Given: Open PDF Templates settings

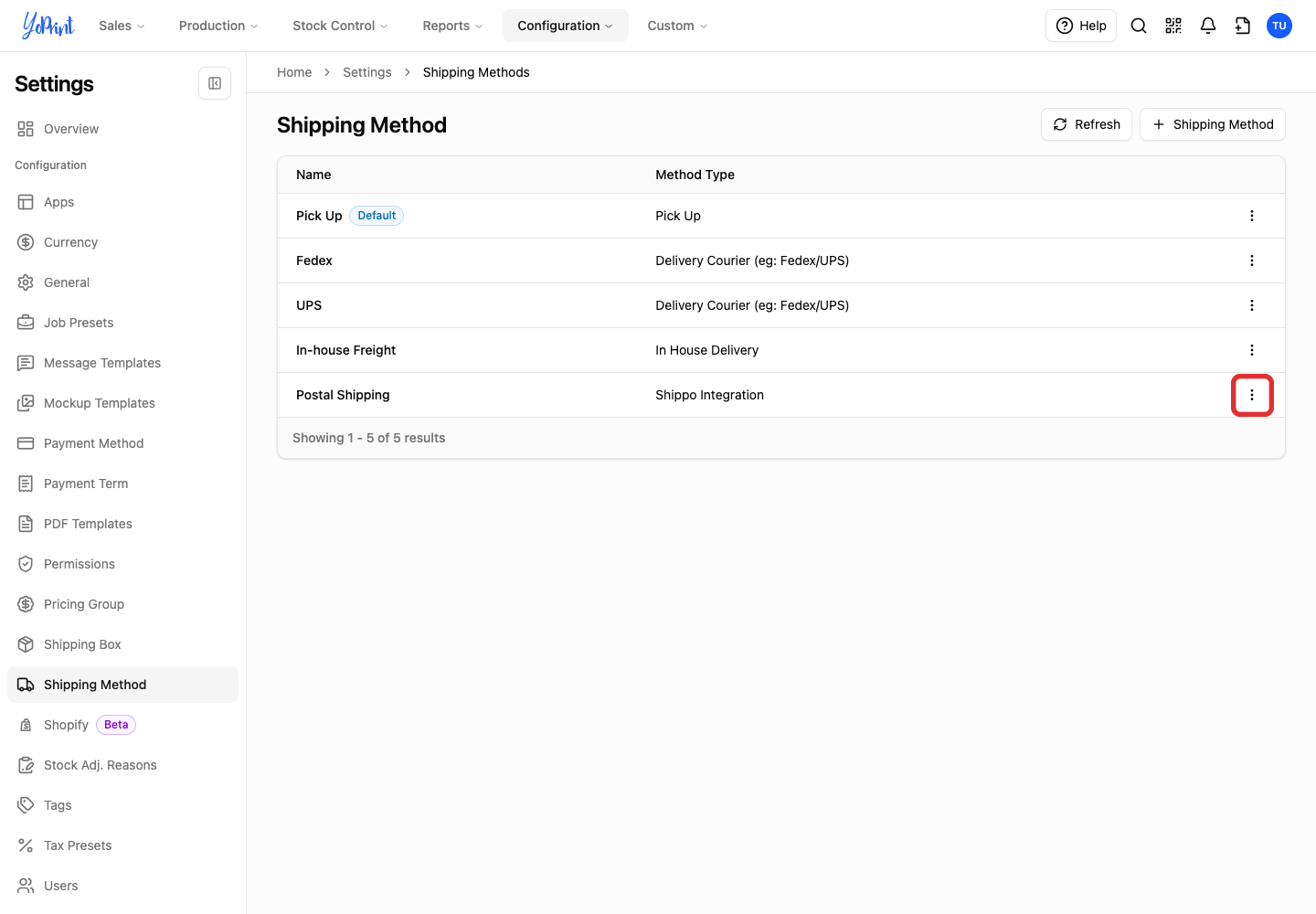Looking at the screenshot, I should pyautogui.click(x=122, y=524).
